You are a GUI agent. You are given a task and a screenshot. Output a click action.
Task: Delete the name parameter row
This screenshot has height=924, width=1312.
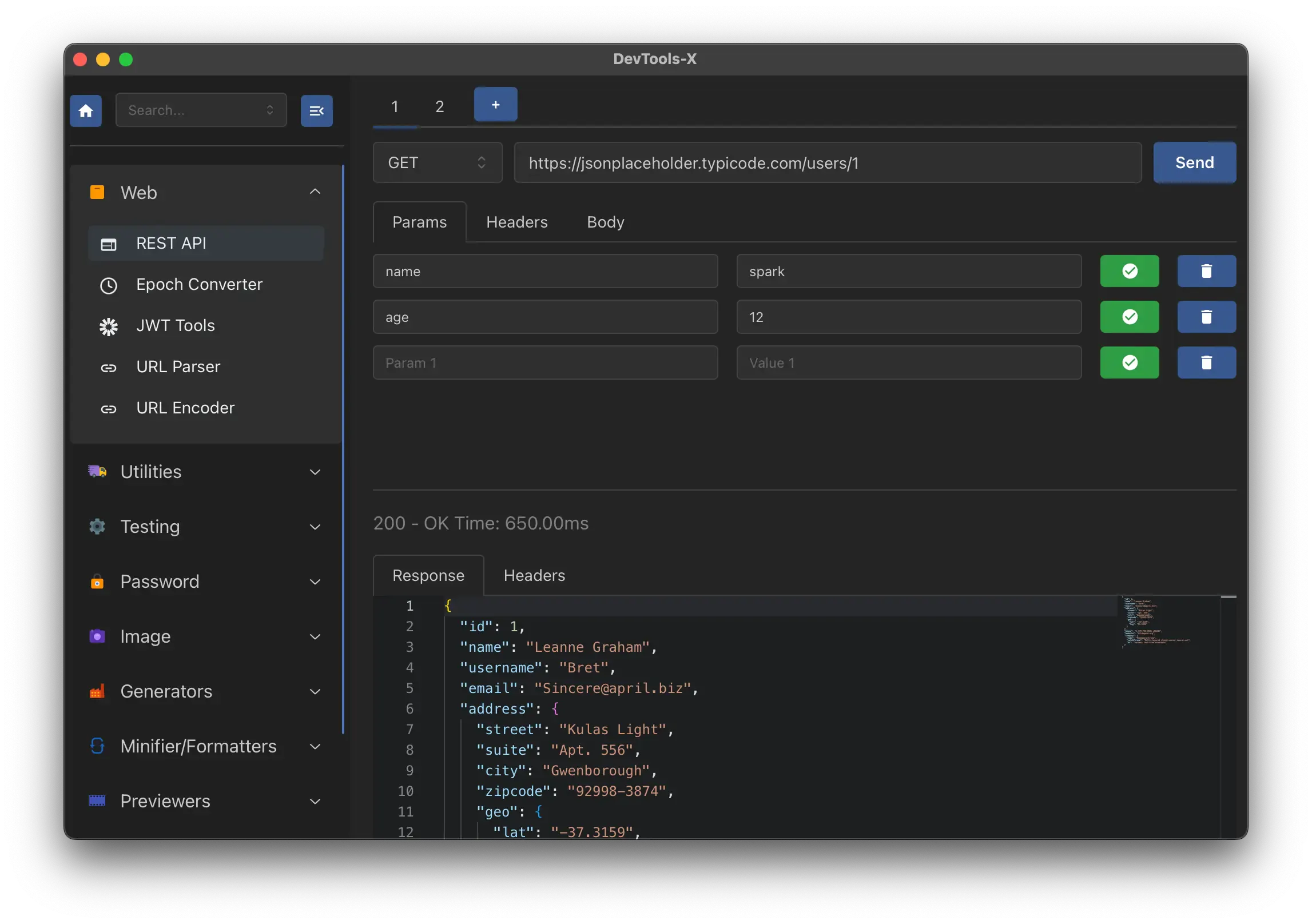[1206, 271]
